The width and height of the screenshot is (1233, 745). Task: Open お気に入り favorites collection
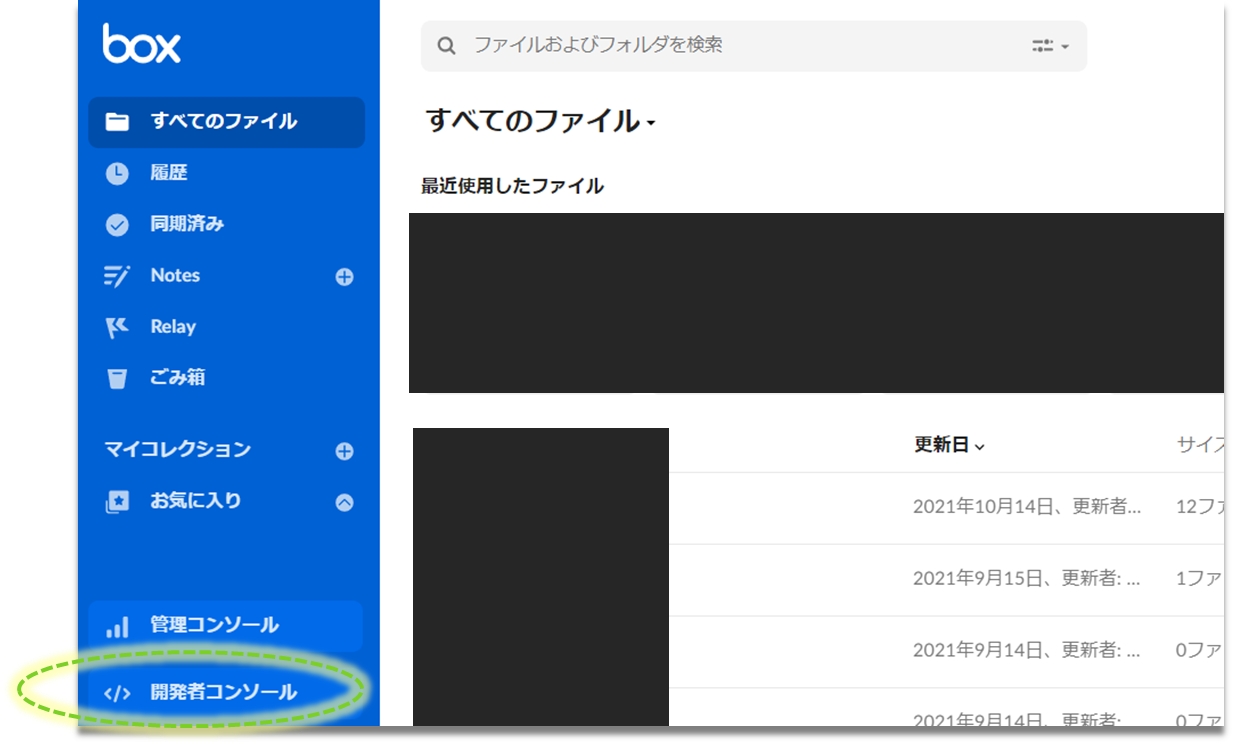pyautogui.click(x=196, y=501)
